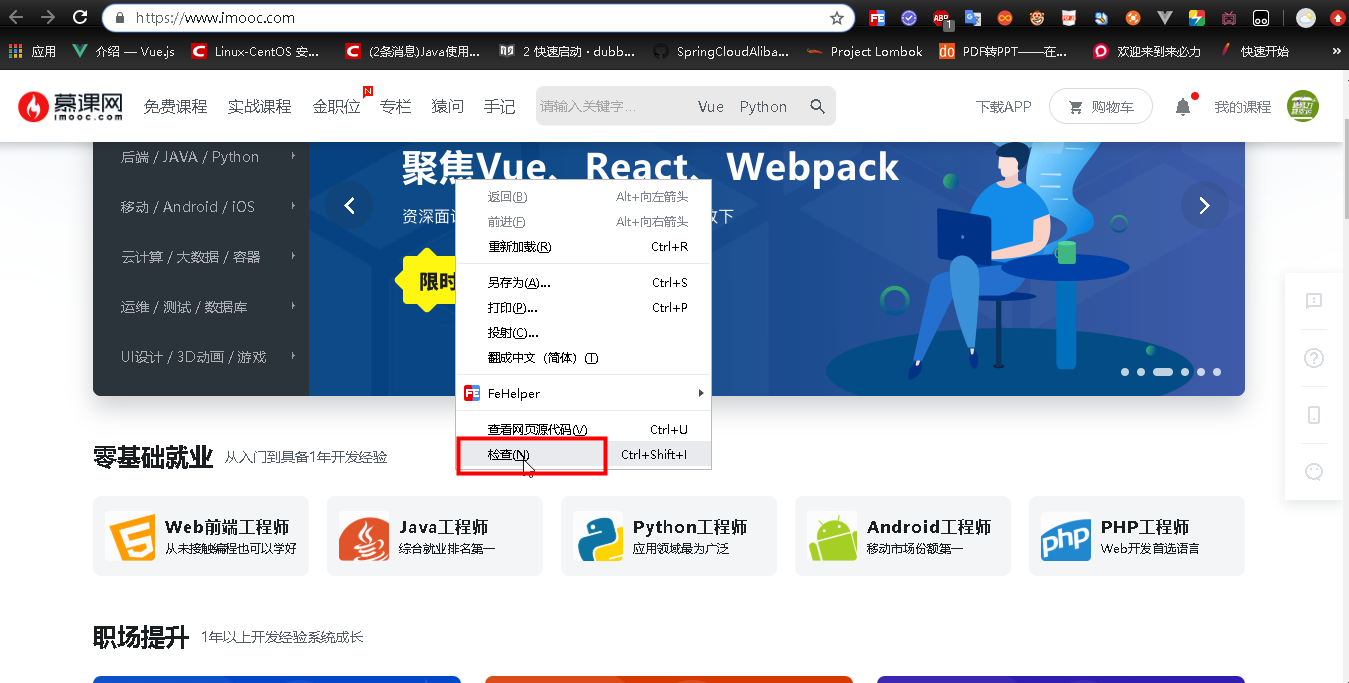Click the user avatar in top bar

click(1303, 105)
